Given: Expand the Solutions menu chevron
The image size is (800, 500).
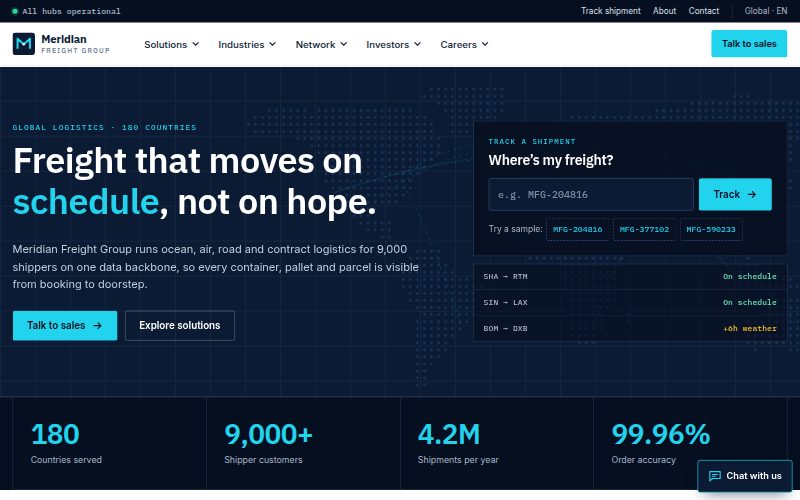Looking at the screenshot, I should [x=195, y=44].
